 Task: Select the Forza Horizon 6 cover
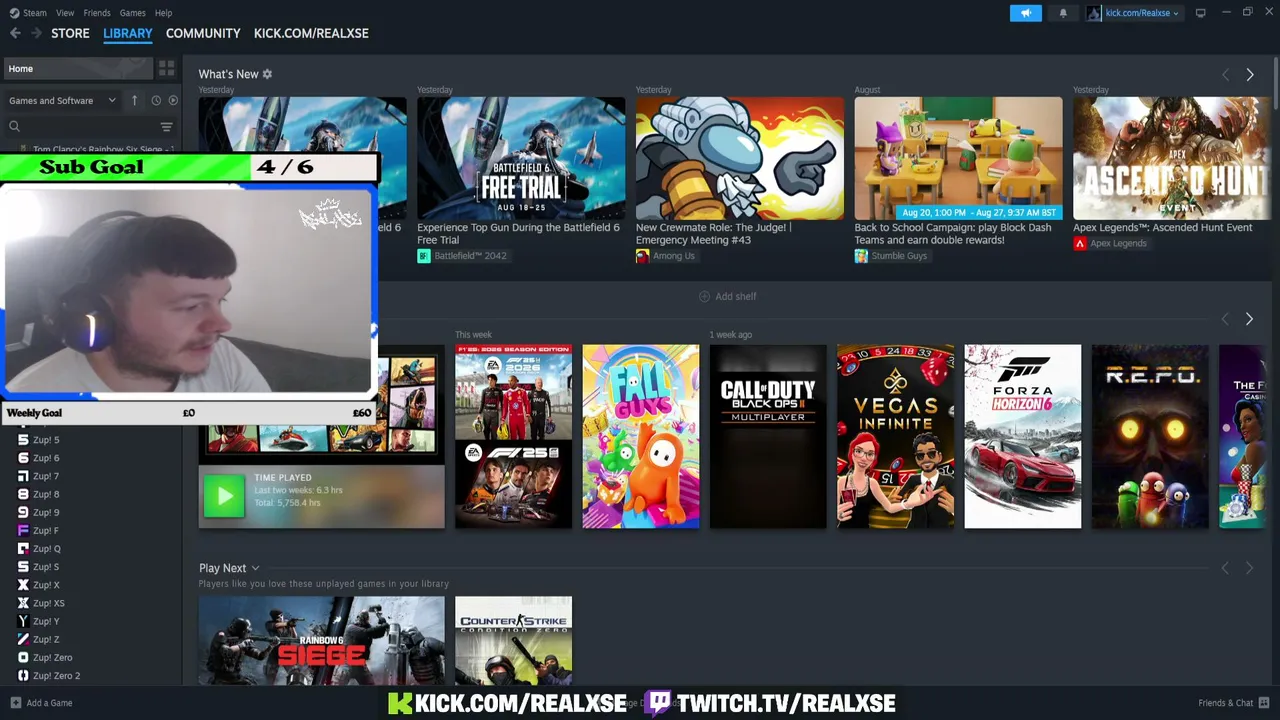(x=1022, y=436)
